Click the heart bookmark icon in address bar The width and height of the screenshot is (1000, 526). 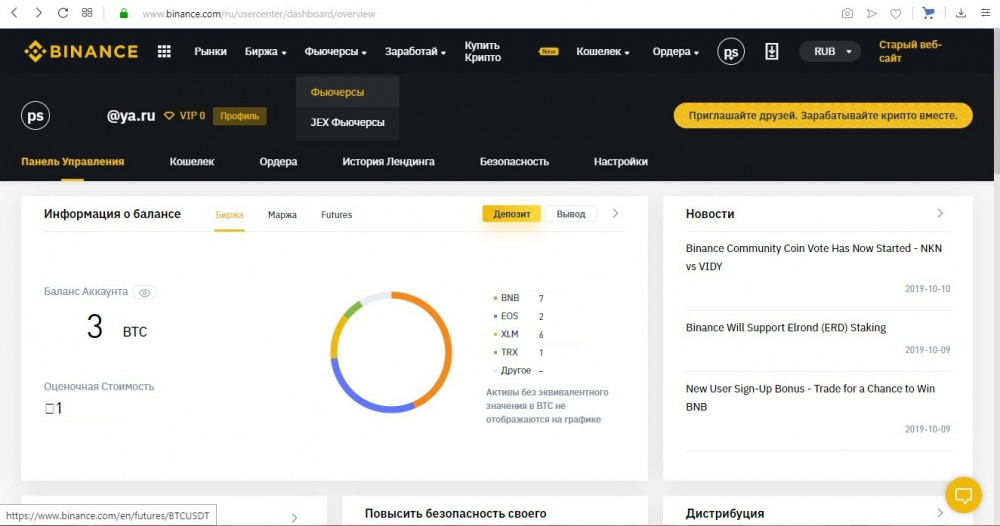point(895,14)
